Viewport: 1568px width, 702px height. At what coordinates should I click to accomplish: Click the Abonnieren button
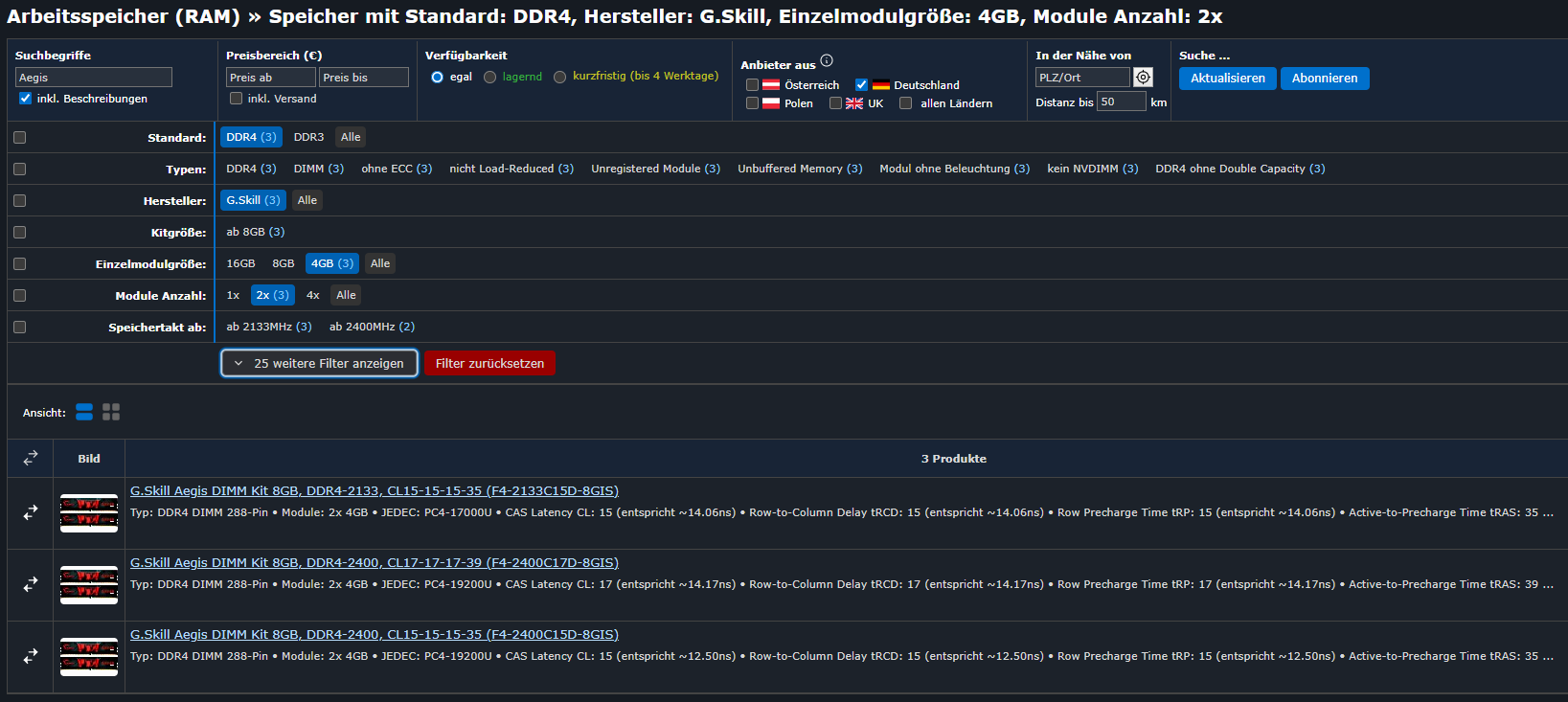[1325, 79]
